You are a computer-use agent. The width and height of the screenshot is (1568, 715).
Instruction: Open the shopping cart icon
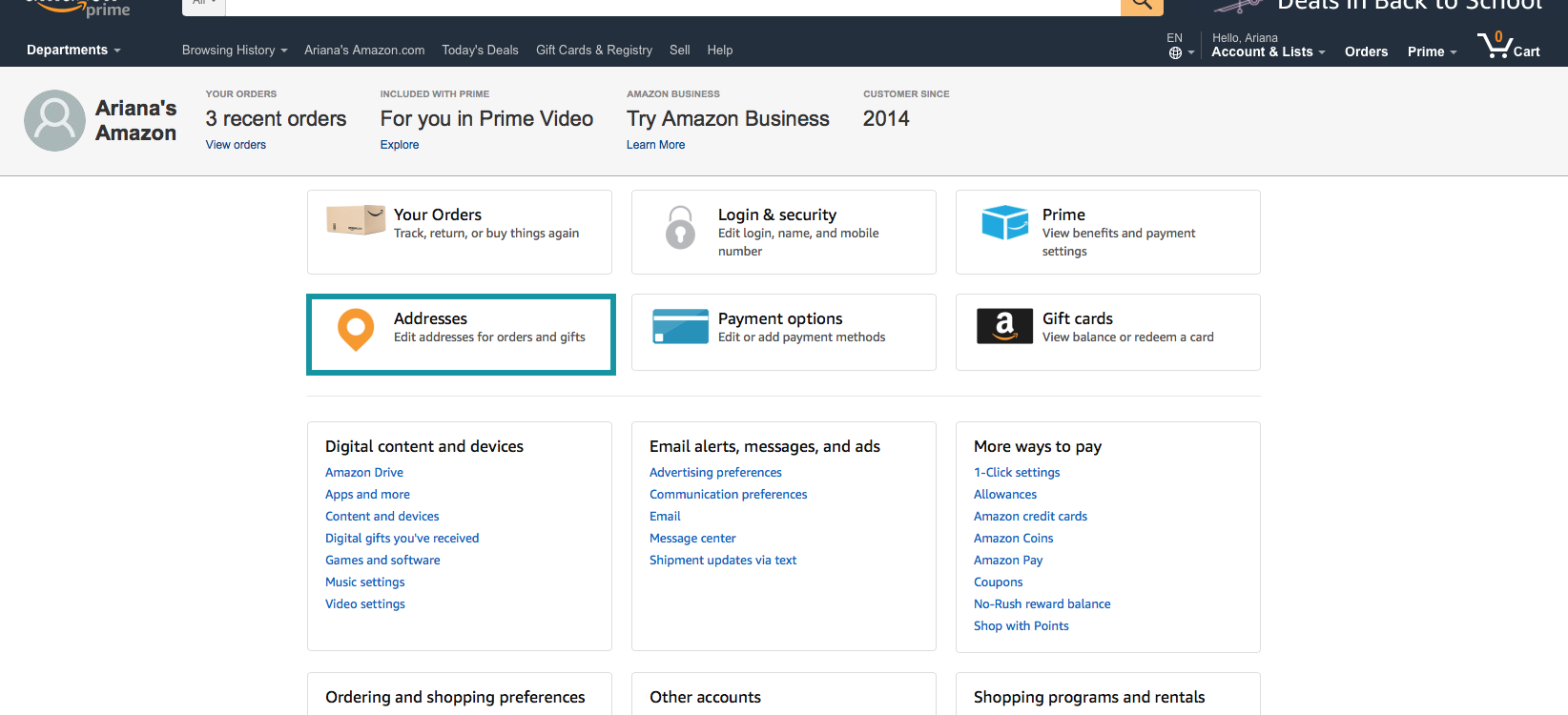click(1494, 44)
